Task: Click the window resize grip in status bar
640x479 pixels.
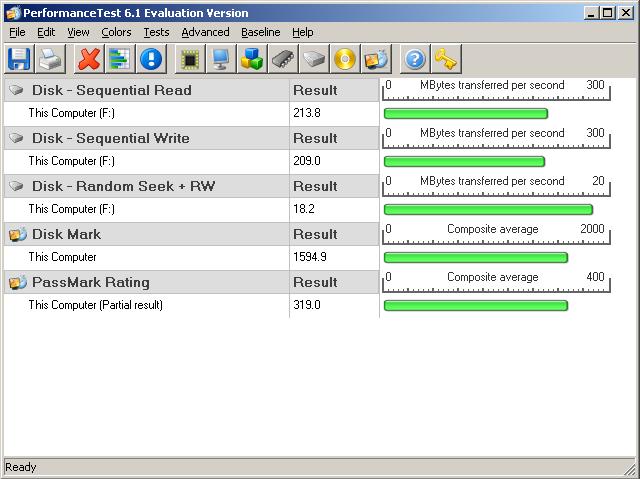Action: (631, 470)
